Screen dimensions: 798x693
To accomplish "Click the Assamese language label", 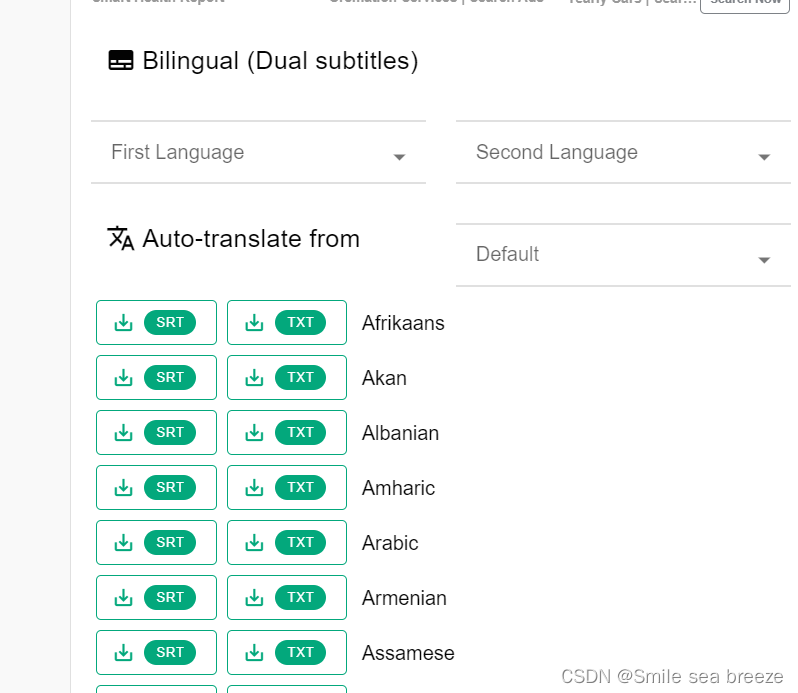I will coord(408,653).
